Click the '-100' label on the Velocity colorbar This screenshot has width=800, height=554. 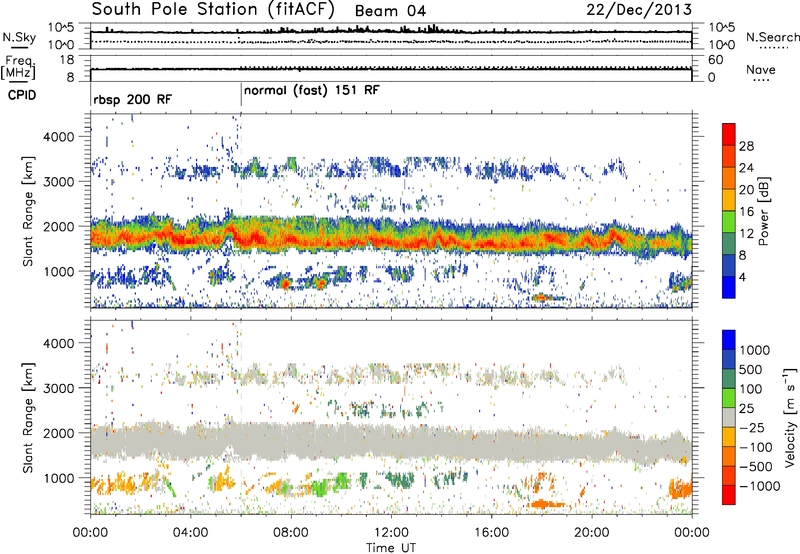[756, 447]
